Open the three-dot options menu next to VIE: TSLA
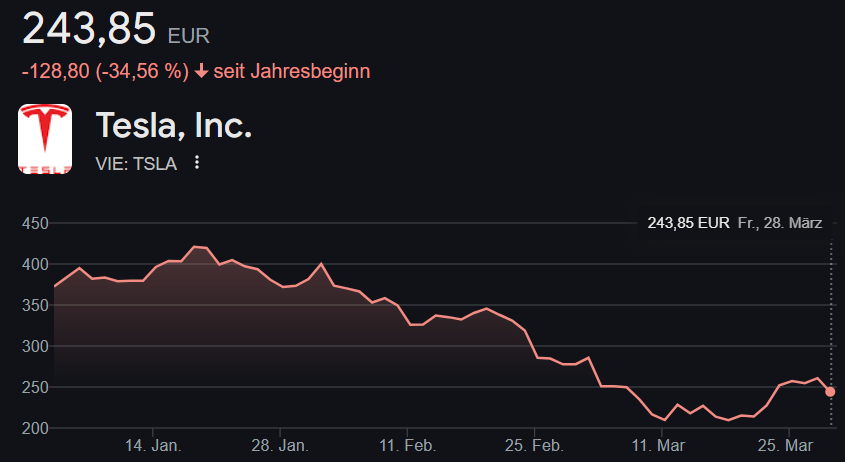Viewport: 845px width, 462px height. (197, 162)
